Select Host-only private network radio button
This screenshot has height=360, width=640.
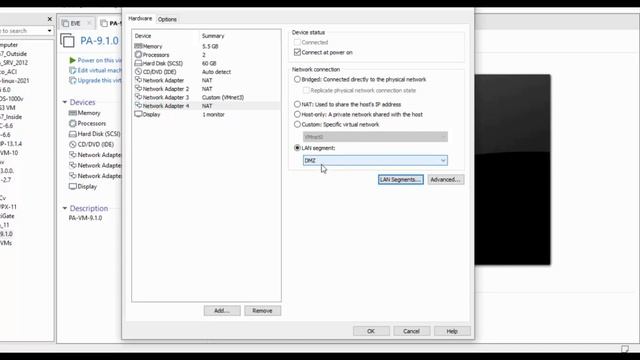click(x=297, y=114)
